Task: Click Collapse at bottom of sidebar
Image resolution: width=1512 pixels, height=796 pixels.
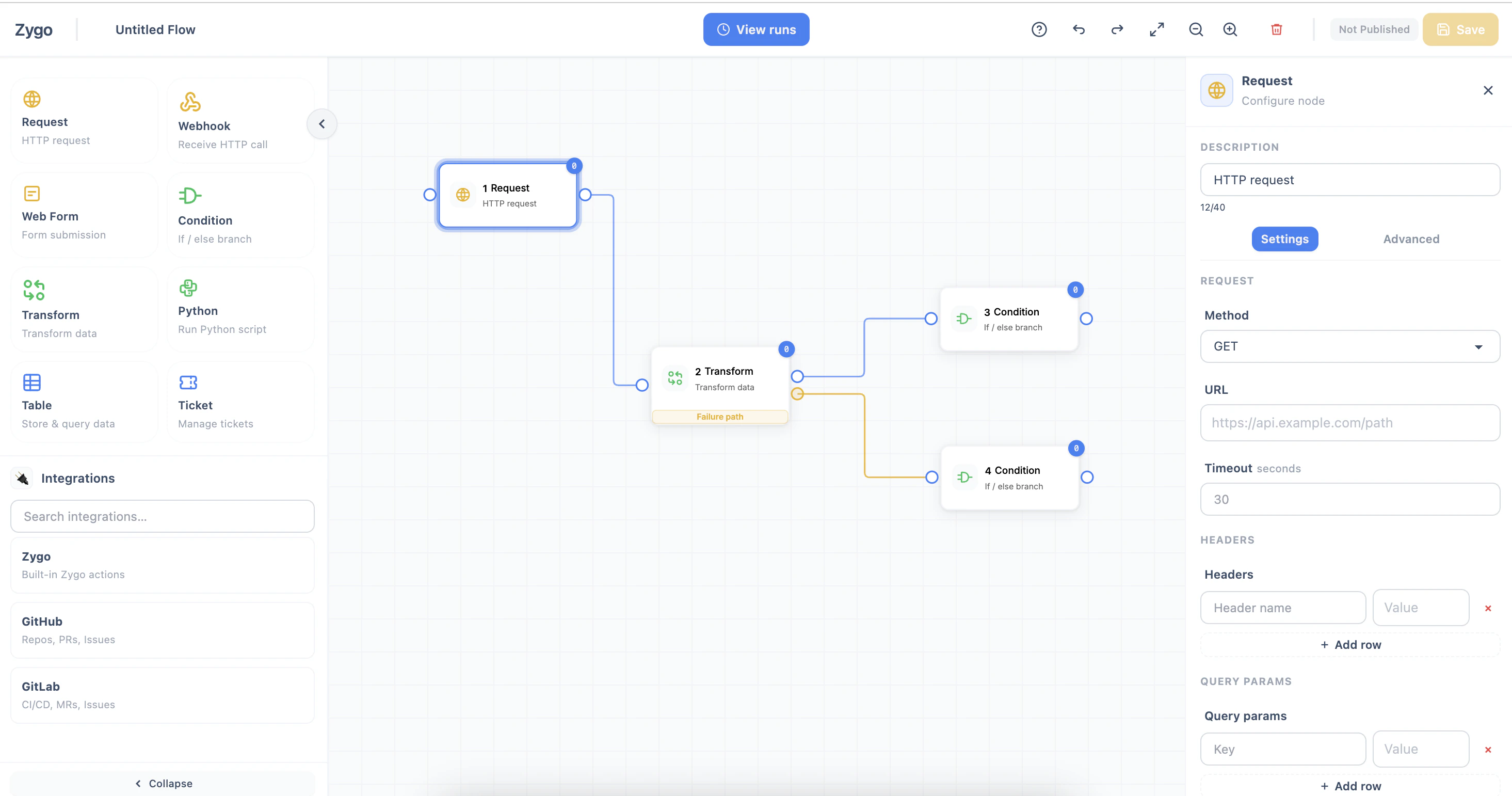Action: (163, 783)
